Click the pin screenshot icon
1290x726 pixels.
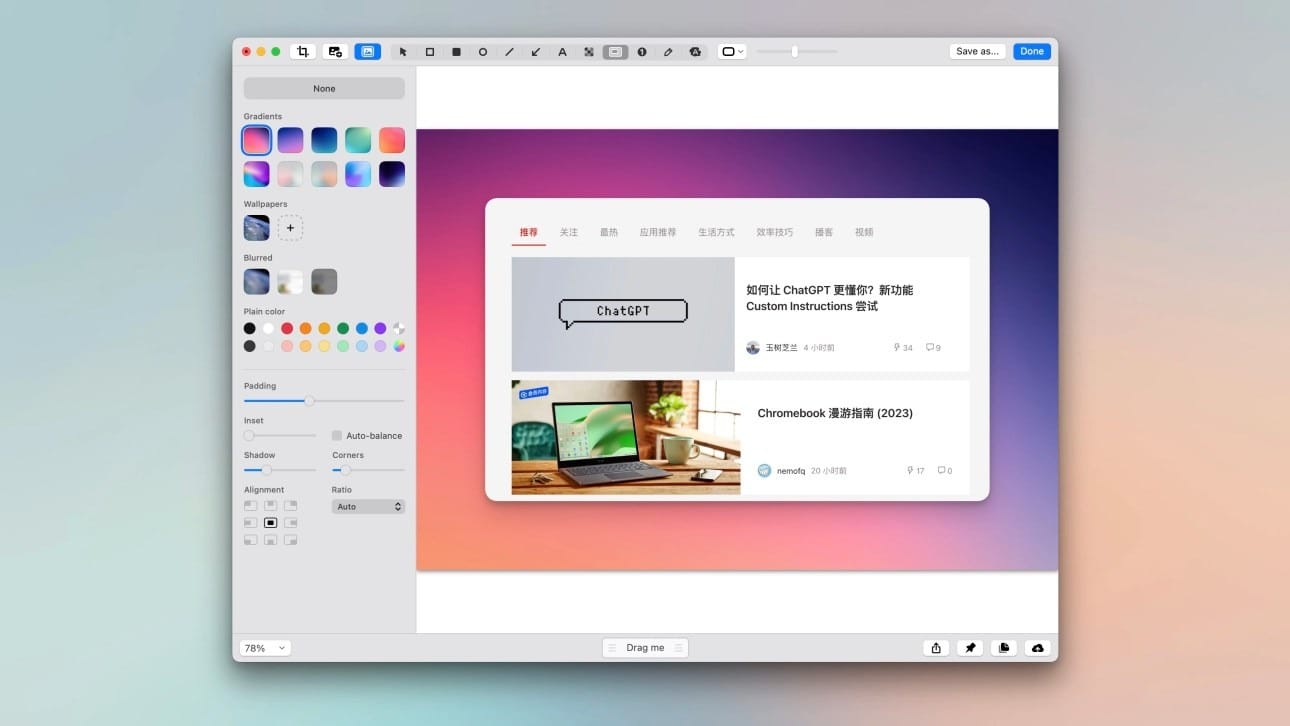(x=970, y=648)
